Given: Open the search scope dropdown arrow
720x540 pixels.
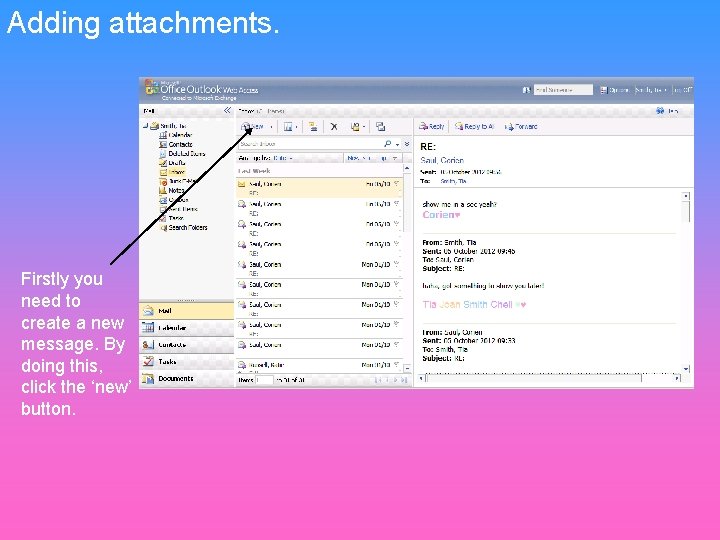Looking at the screenshot, I should point(397,145).
